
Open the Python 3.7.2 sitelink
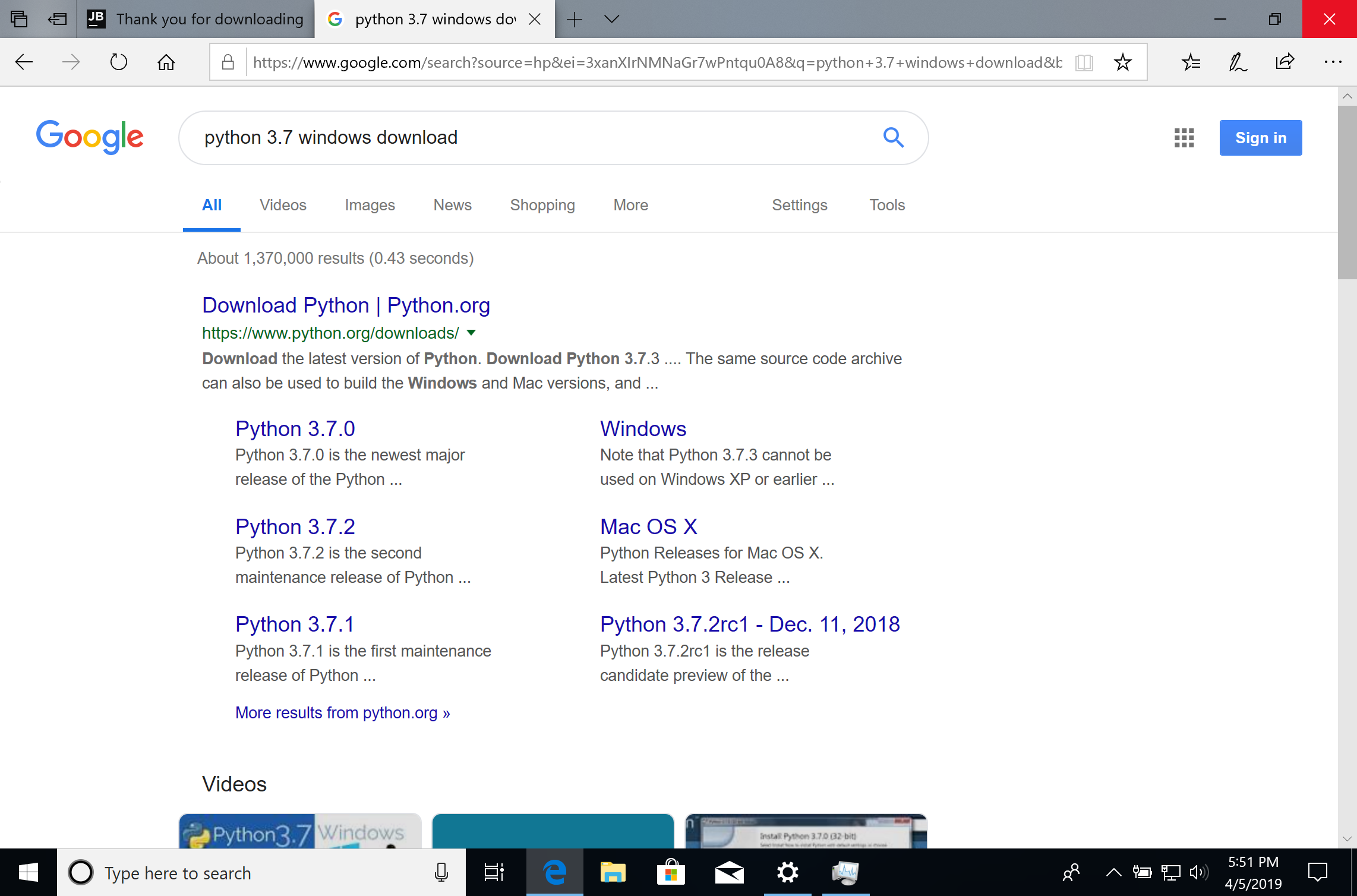point(295,526)
